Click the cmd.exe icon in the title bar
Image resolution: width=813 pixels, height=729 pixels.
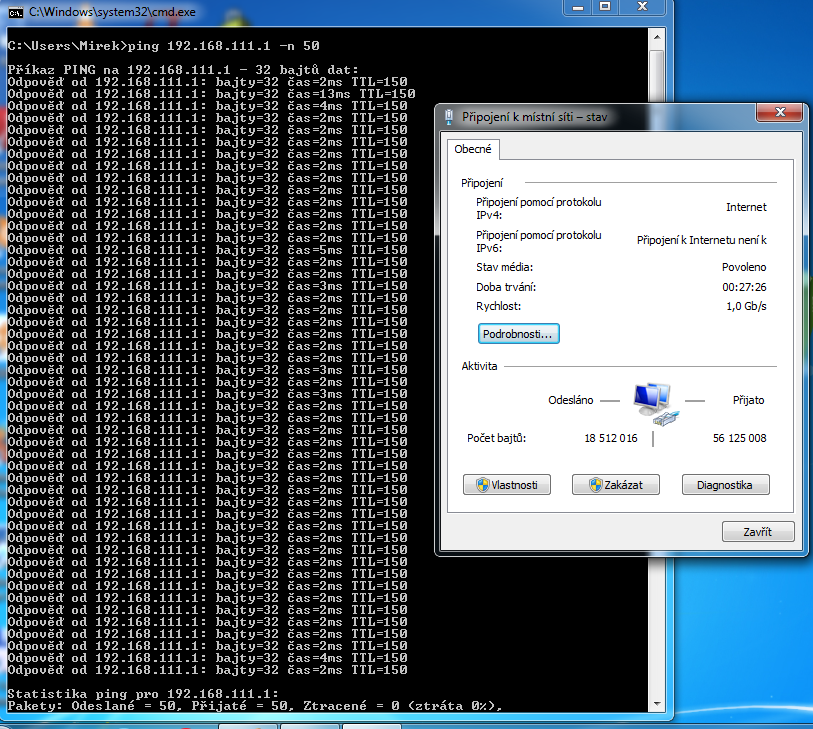point(15,10)
